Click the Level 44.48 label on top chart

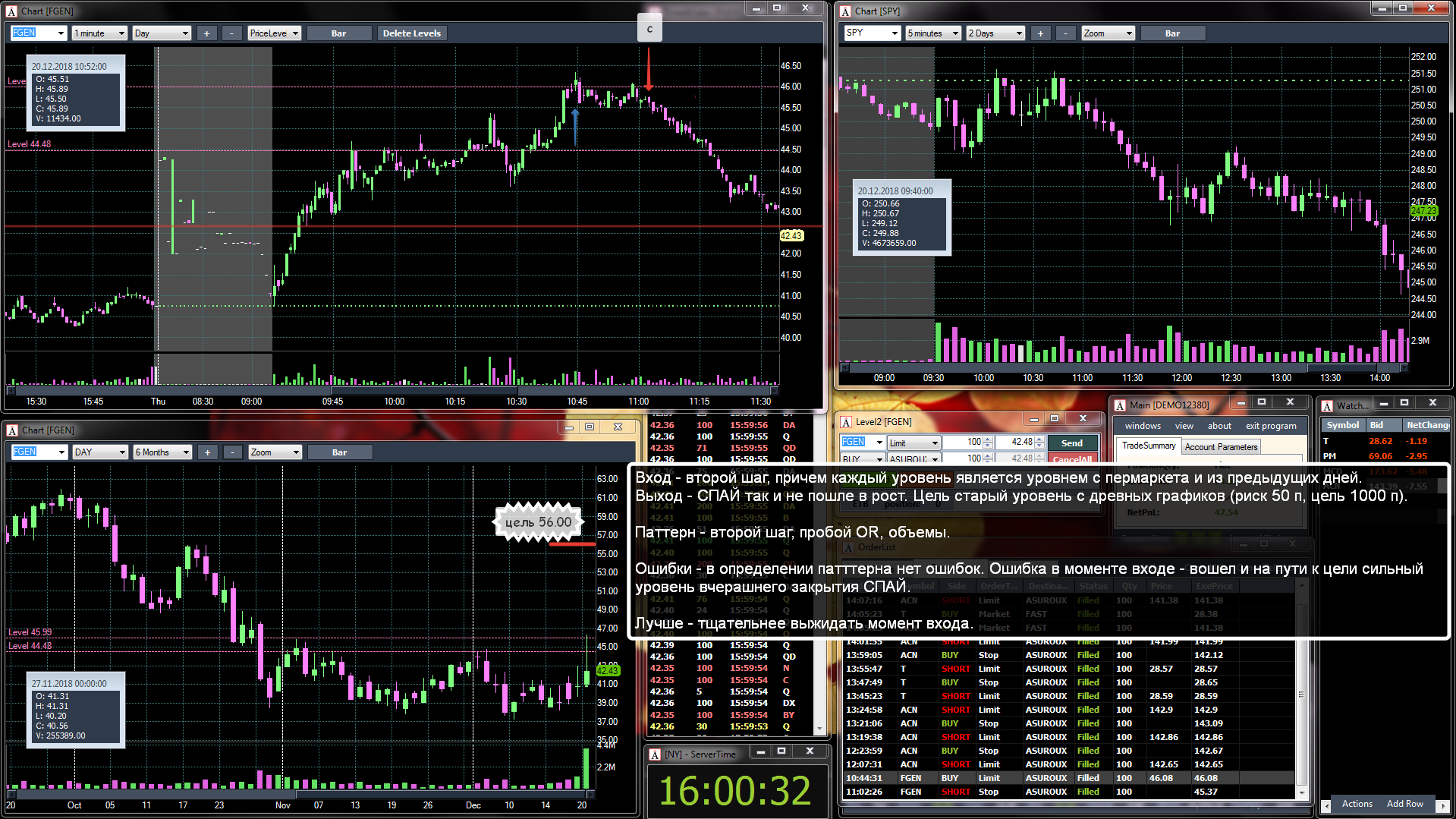30,144
